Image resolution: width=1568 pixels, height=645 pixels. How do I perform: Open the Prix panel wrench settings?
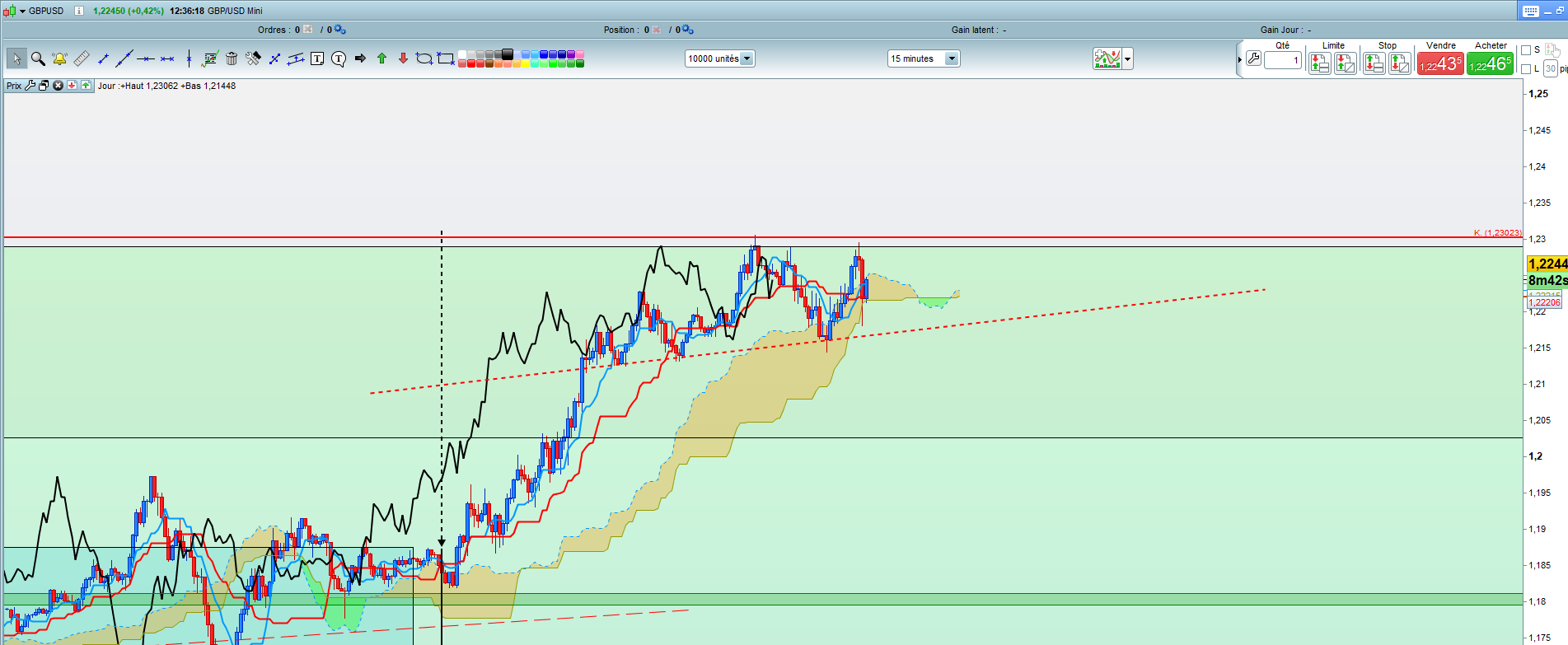tap(30, 86)
